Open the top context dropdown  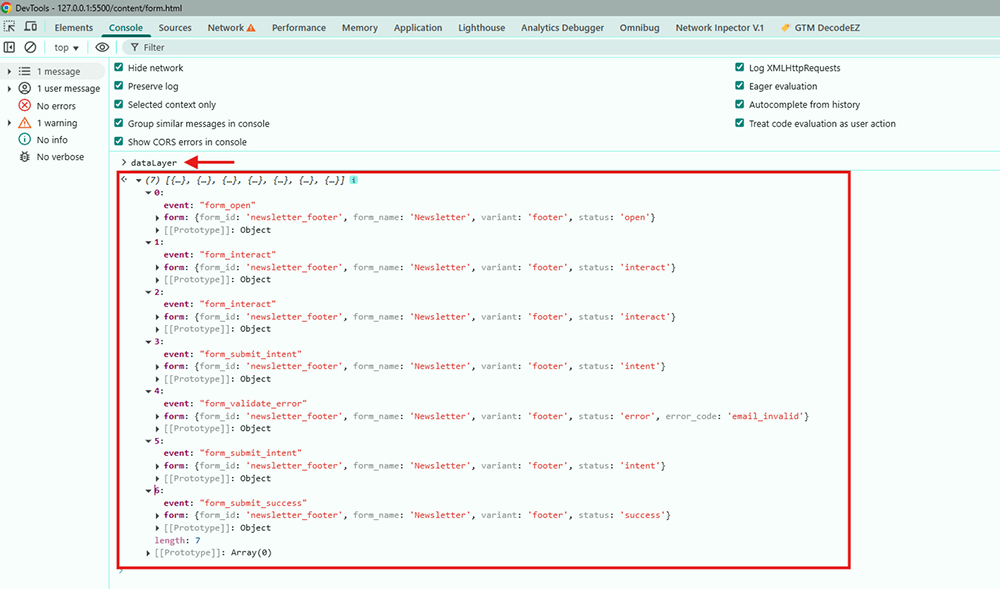(66, 47)
